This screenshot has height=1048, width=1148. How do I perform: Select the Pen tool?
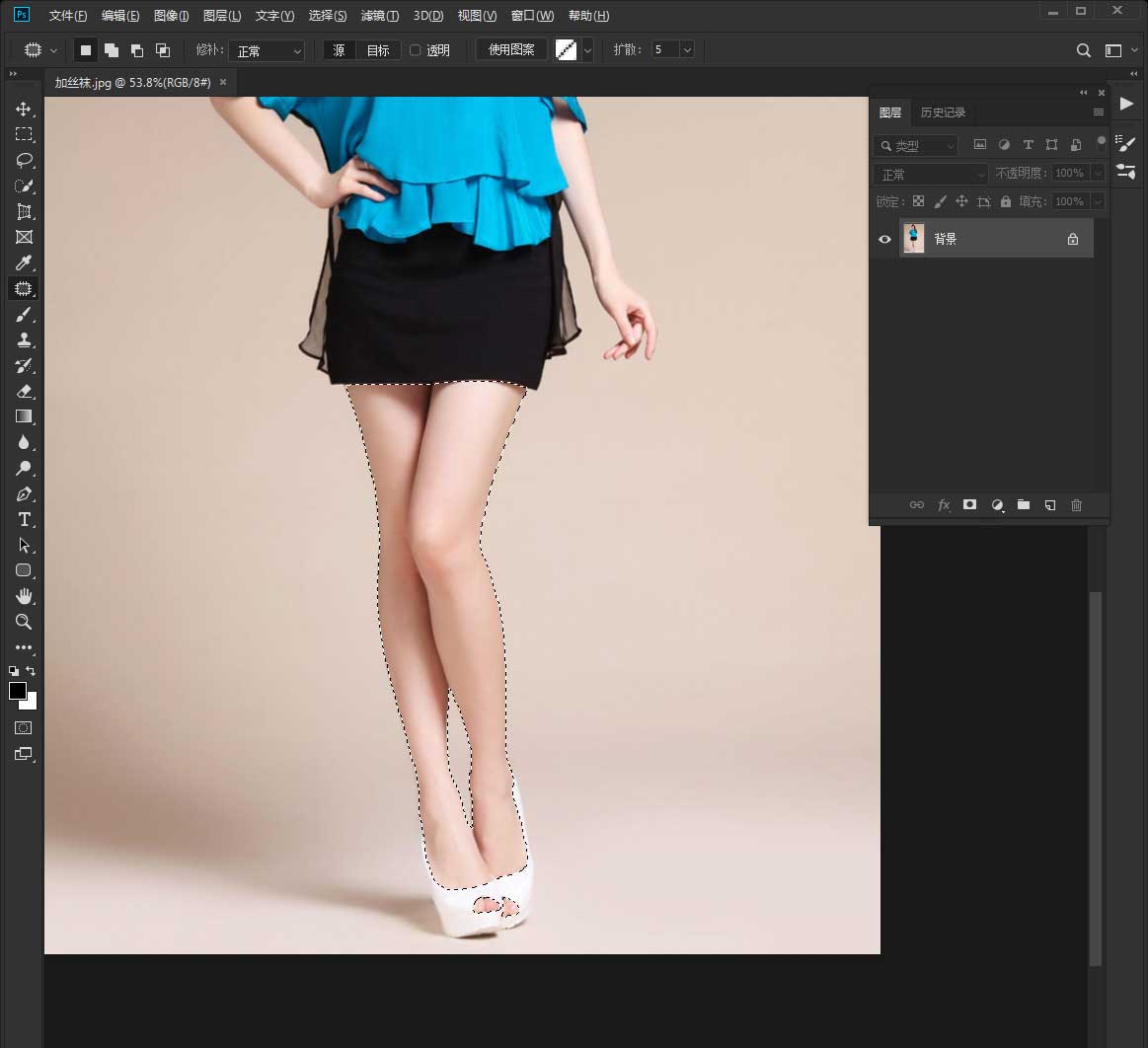pos(24,493)
